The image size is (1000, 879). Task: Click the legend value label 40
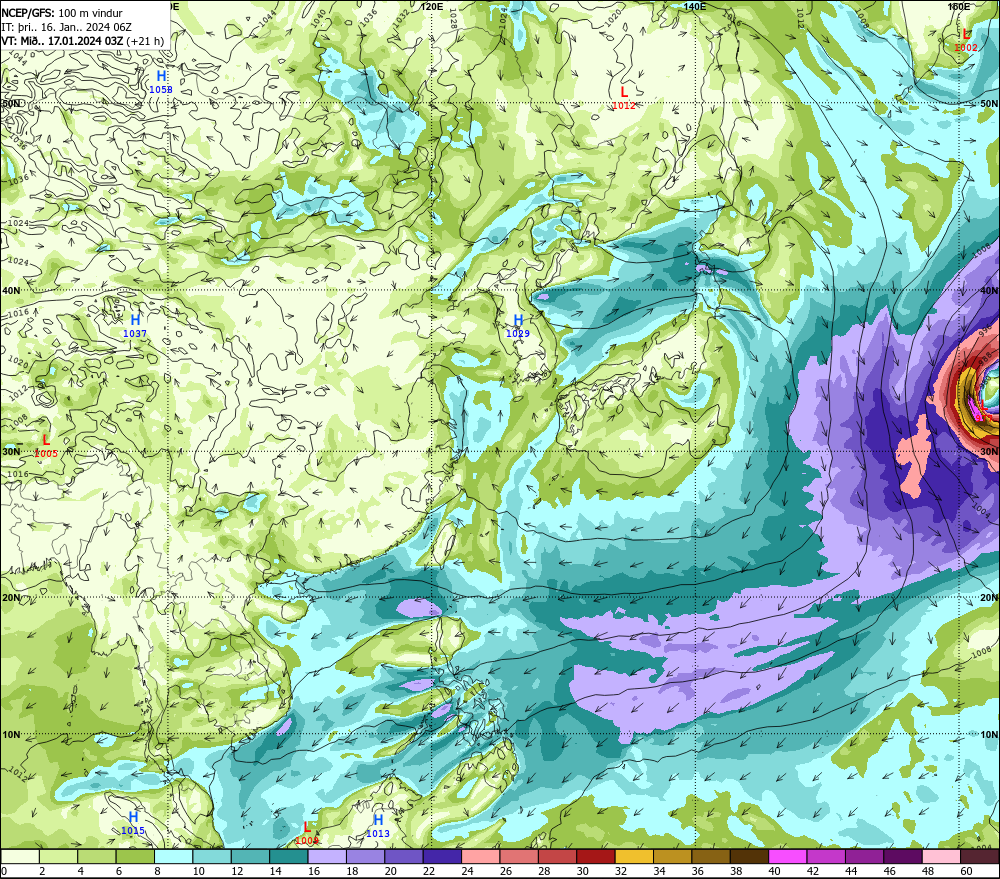tap(775, 871)
